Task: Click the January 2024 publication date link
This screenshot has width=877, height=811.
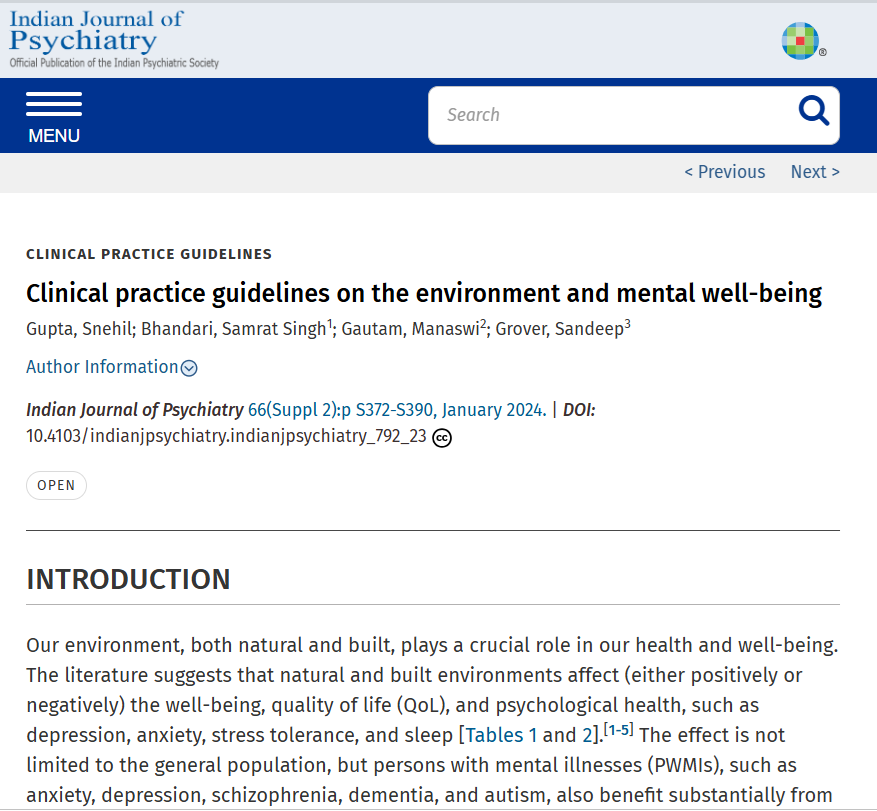Action: point(492,410)
